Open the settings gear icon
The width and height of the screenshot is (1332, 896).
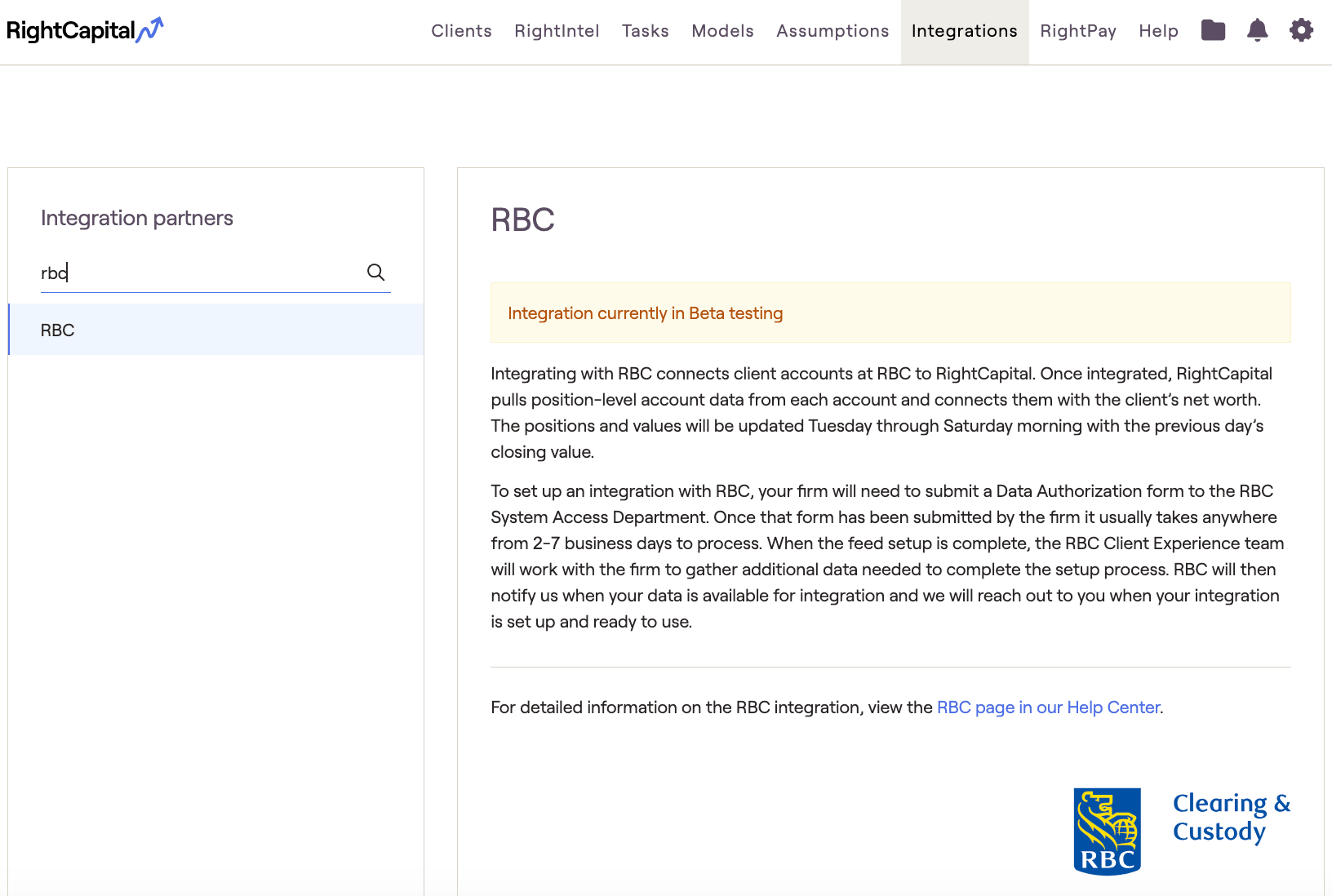1302,31
